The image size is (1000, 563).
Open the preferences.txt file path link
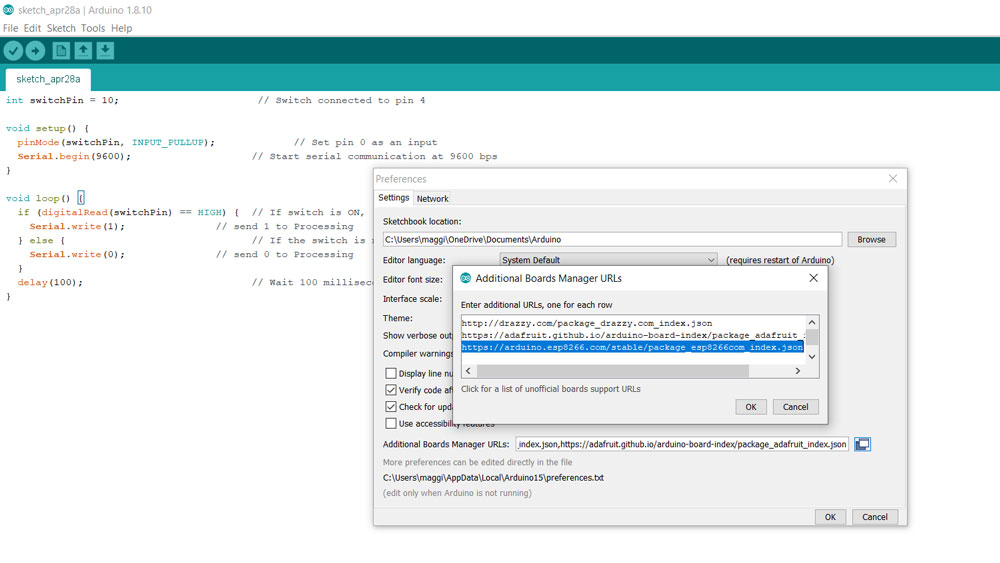(493, 478)
